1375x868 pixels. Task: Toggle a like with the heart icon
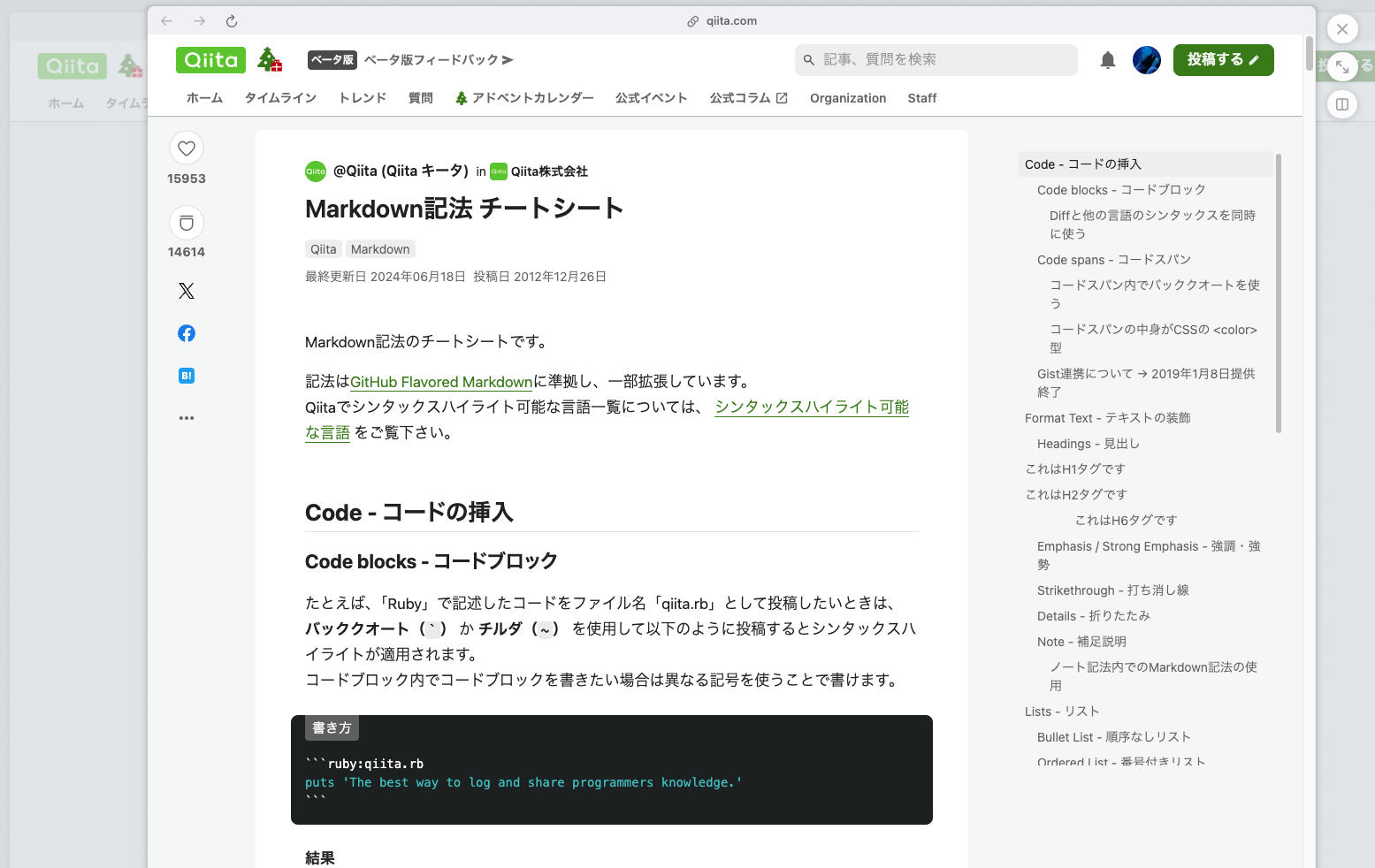point(186,148)
